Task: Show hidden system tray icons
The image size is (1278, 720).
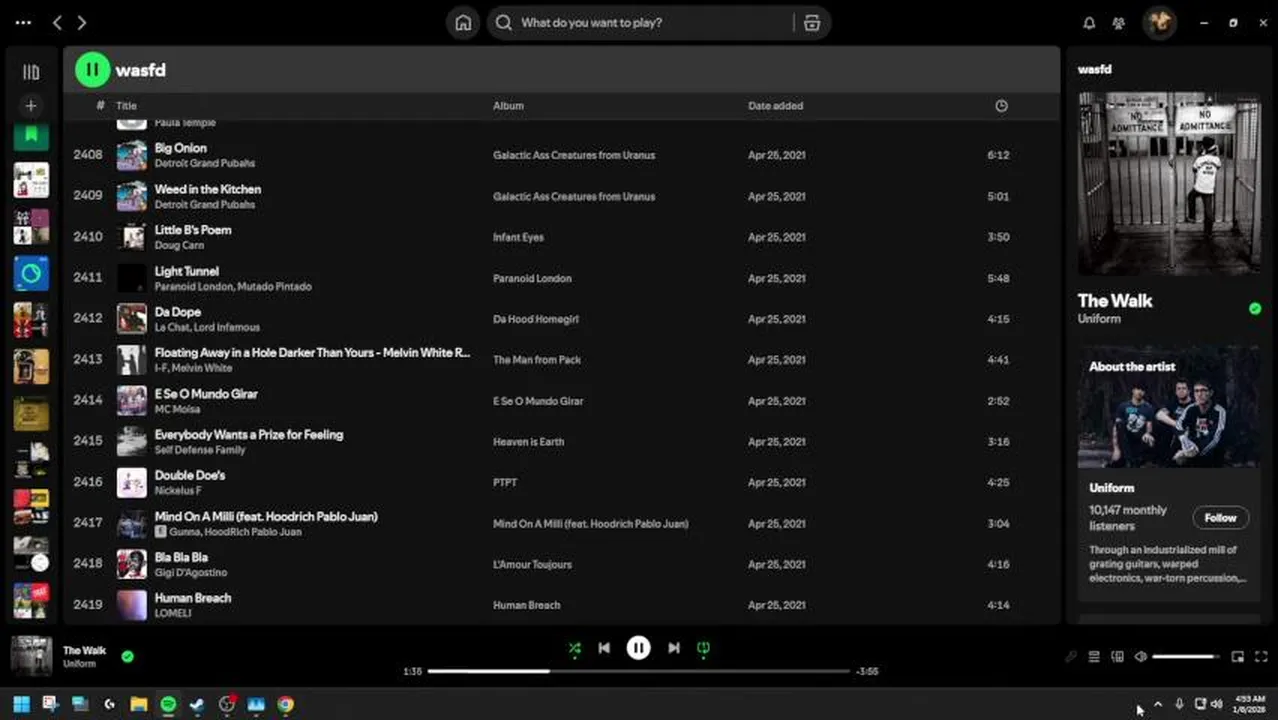Action: click(x=1158, y=704)
